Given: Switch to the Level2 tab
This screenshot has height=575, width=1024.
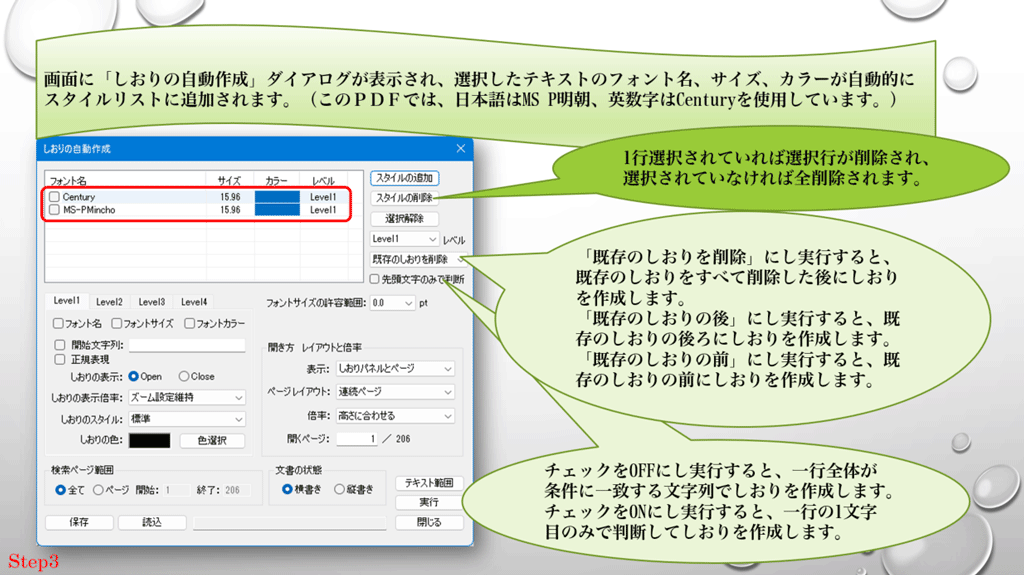Looking at the screenshot, I should pyautogui.click(x=109, y=301).
